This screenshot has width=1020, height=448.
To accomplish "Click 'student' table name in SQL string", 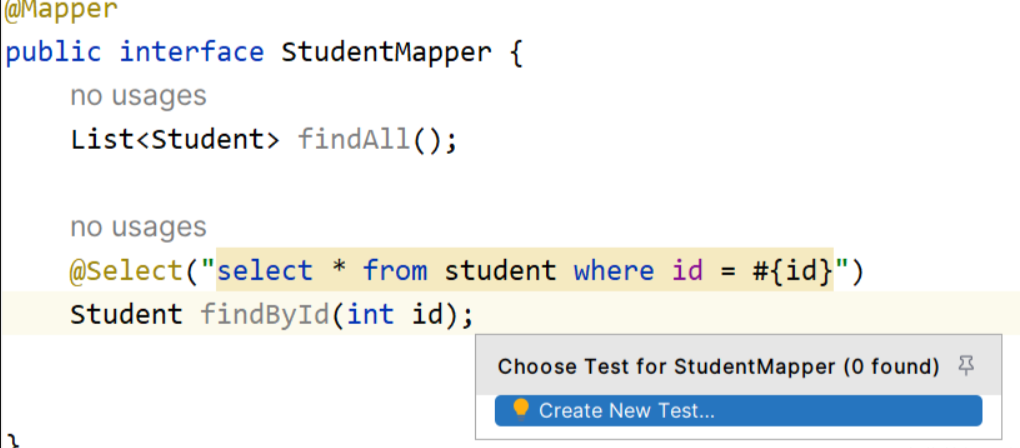I will 500,270.
